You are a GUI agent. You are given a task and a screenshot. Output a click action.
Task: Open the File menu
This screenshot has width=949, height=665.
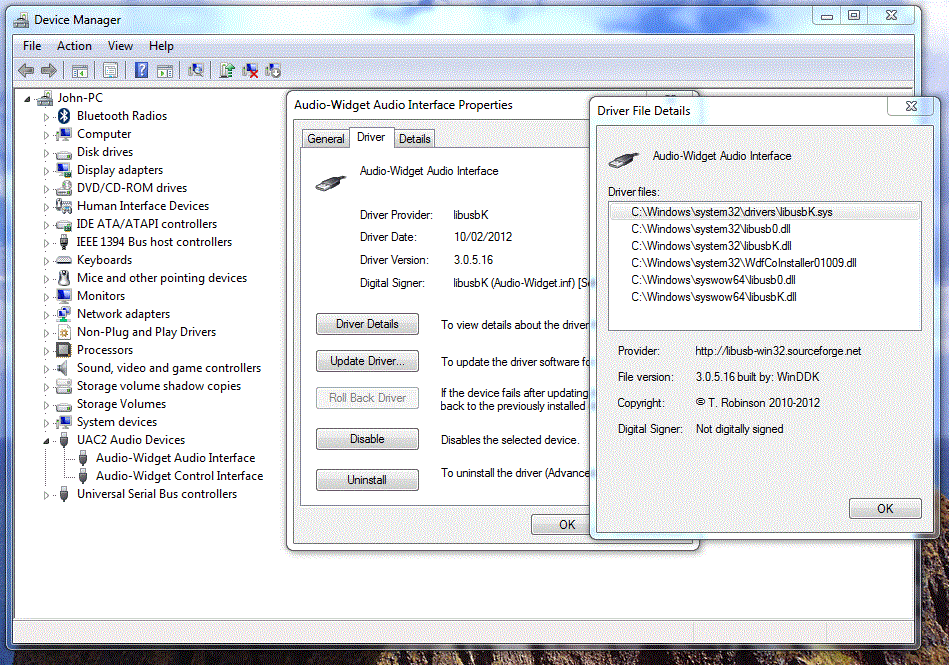coord(32,46)
